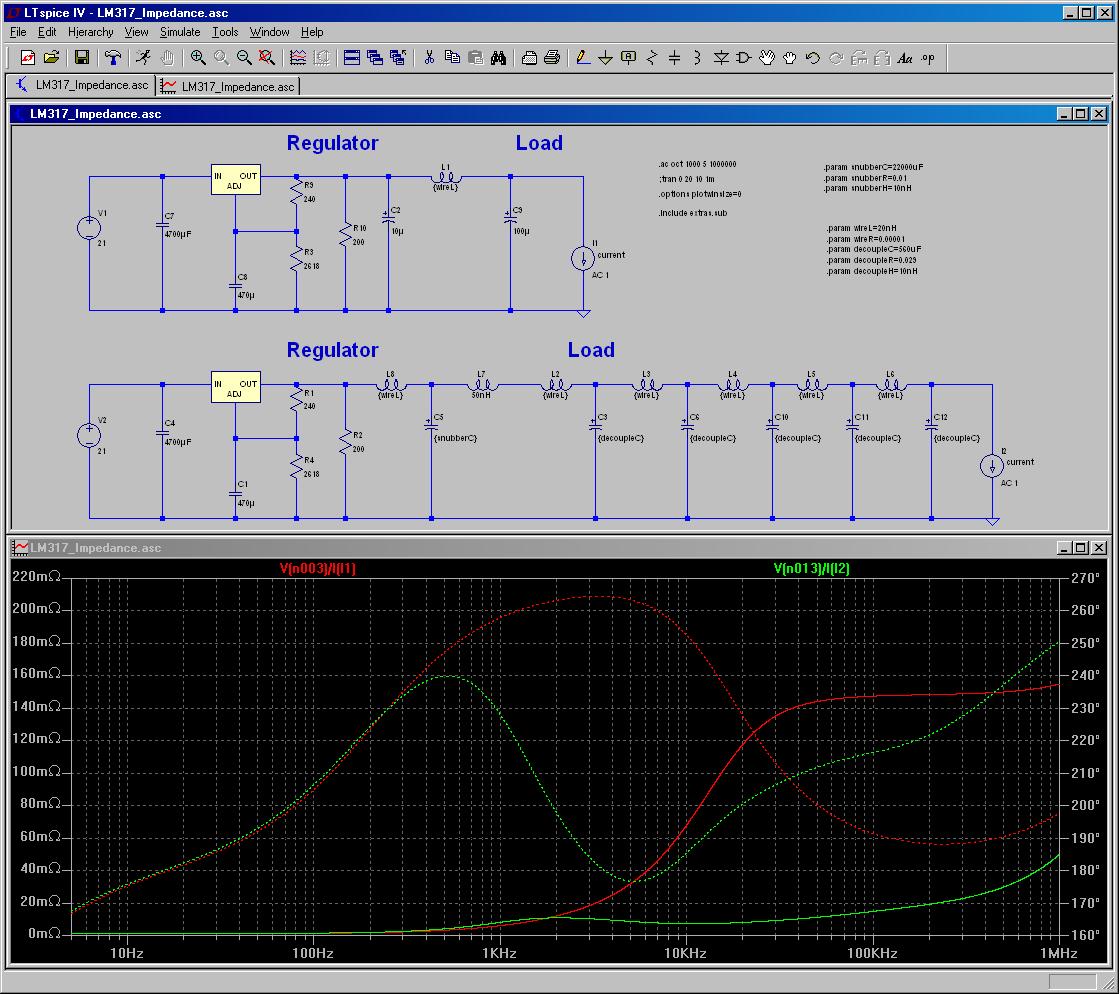Image resolution: width=1120 pixels, height=994 pixels.
Task: Click the Mirror component icon
Action: click(x=882, y=58)
